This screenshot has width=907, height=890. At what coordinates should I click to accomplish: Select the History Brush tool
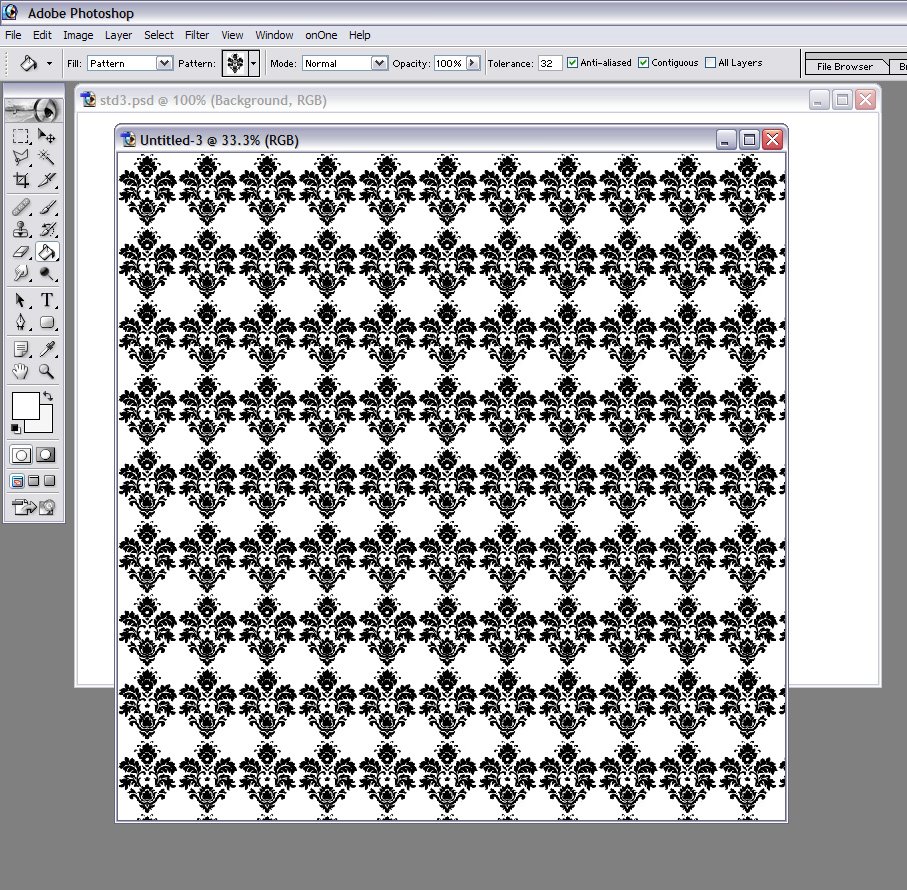pos(46,230)
